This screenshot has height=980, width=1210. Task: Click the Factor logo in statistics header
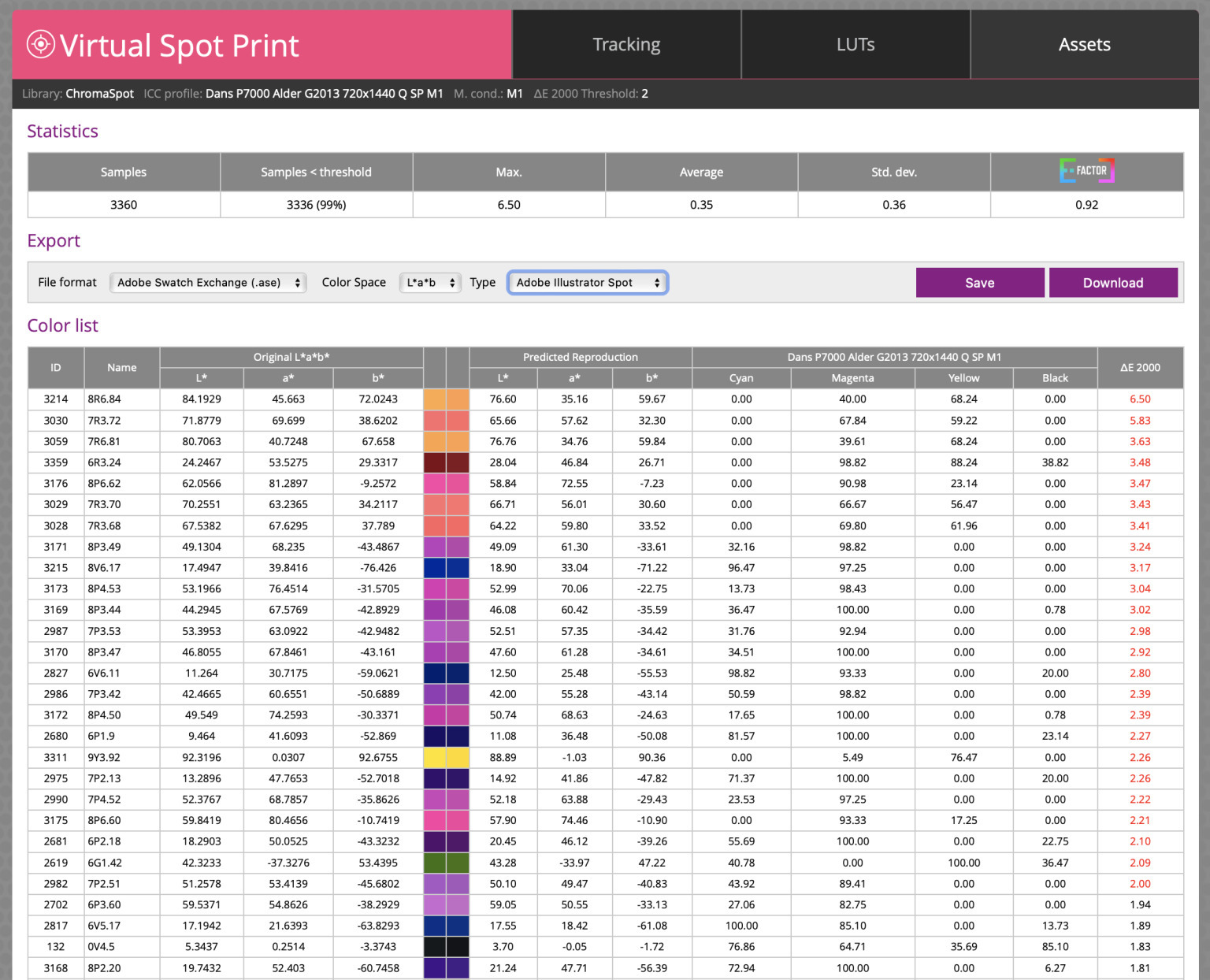click(x=1086, y=170)
